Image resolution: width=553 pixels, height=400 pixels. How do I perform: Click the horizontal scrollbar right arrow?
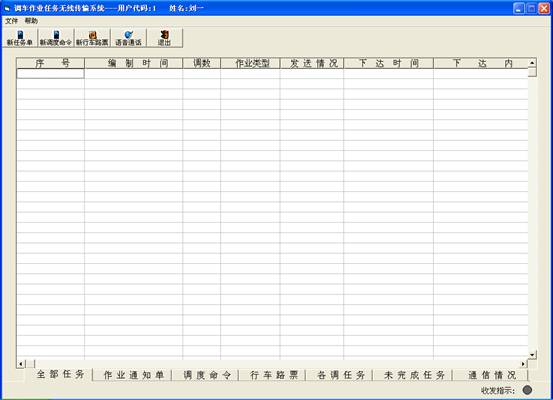point(523,363)
